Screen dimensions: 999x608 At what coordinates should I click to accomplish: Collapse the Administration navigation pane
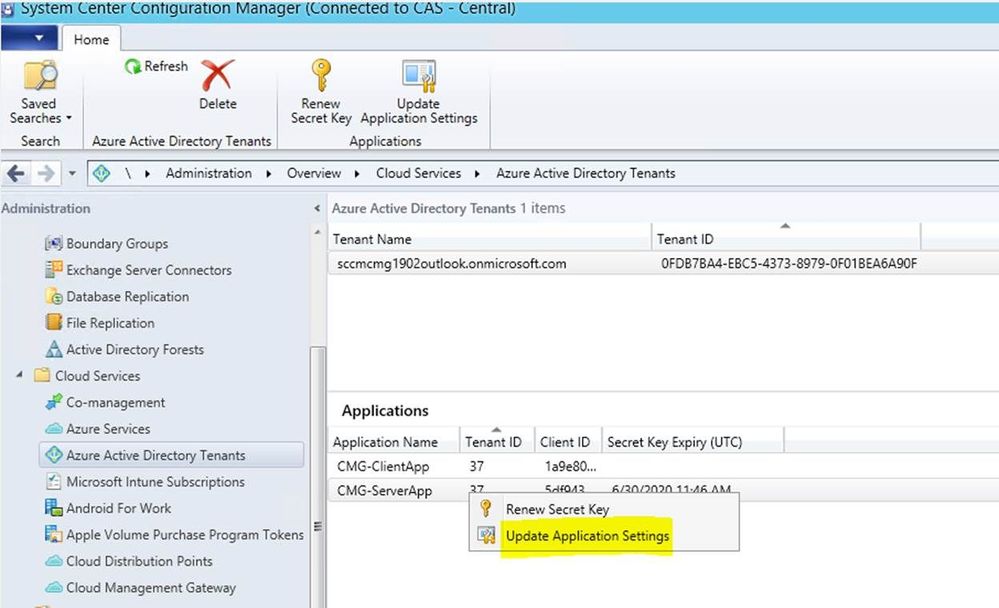[x=317, y=208]
